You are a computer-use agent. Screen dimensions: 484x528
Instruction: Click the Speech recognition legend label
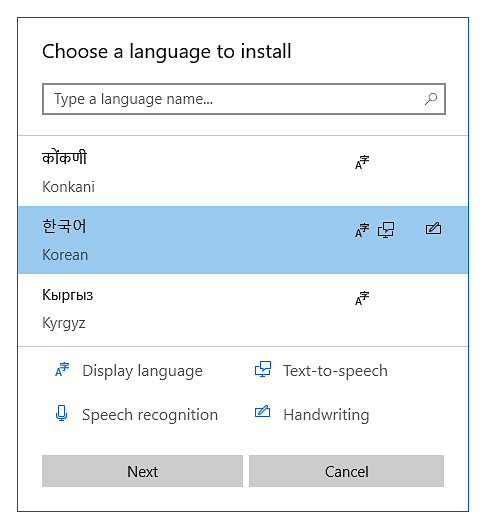150,415
